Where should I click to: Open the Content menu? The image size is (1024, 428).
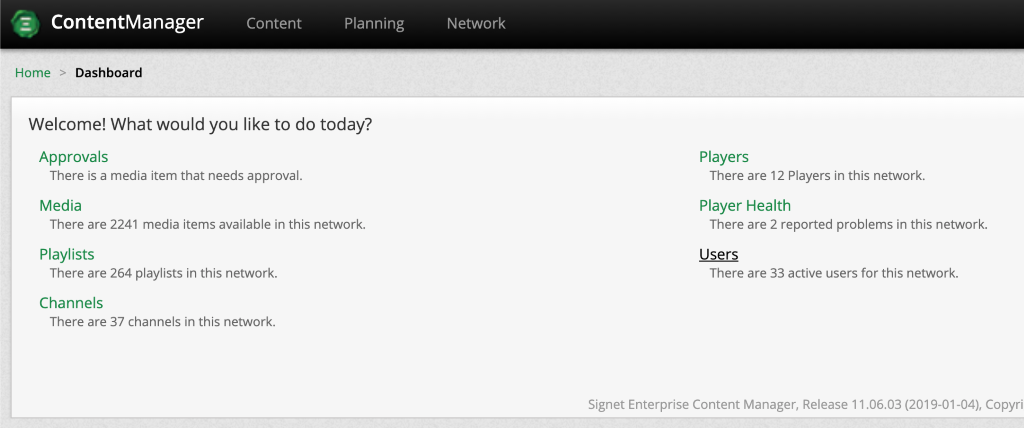[274, 23]
